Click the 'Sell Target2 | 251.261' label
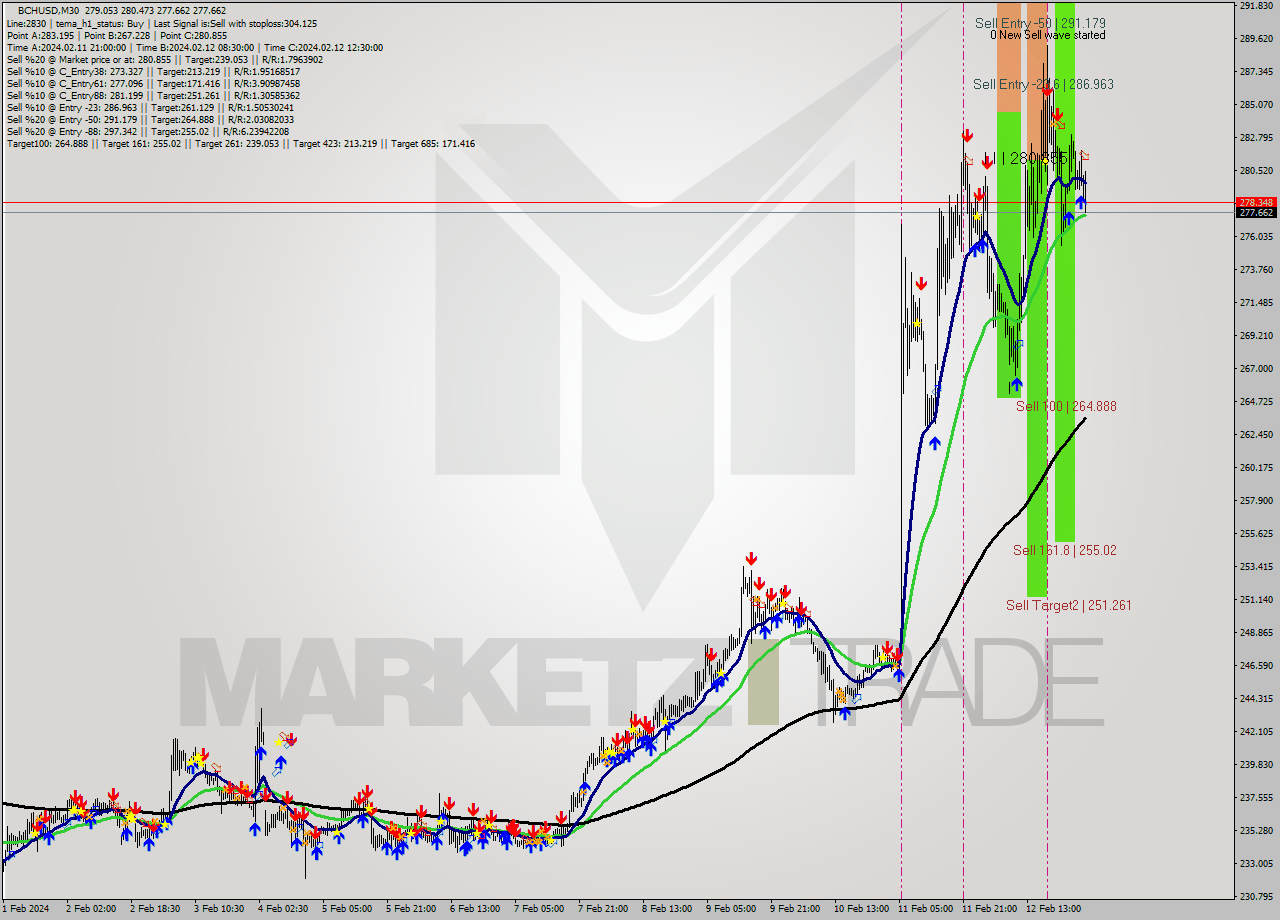Screen dimensions: 1280x920 pyautogui.click(x=1068, y=605)
